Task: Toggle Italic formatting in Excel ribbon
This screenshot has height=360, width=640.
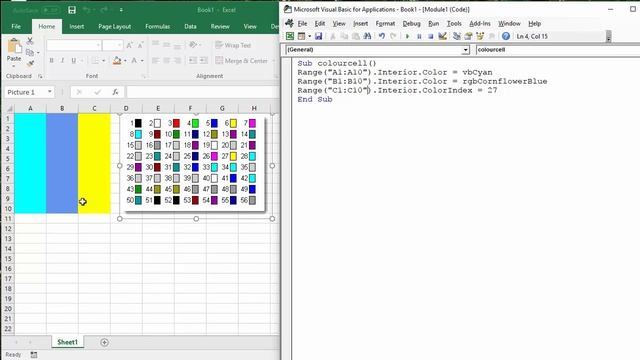Action: pos(62,61)
